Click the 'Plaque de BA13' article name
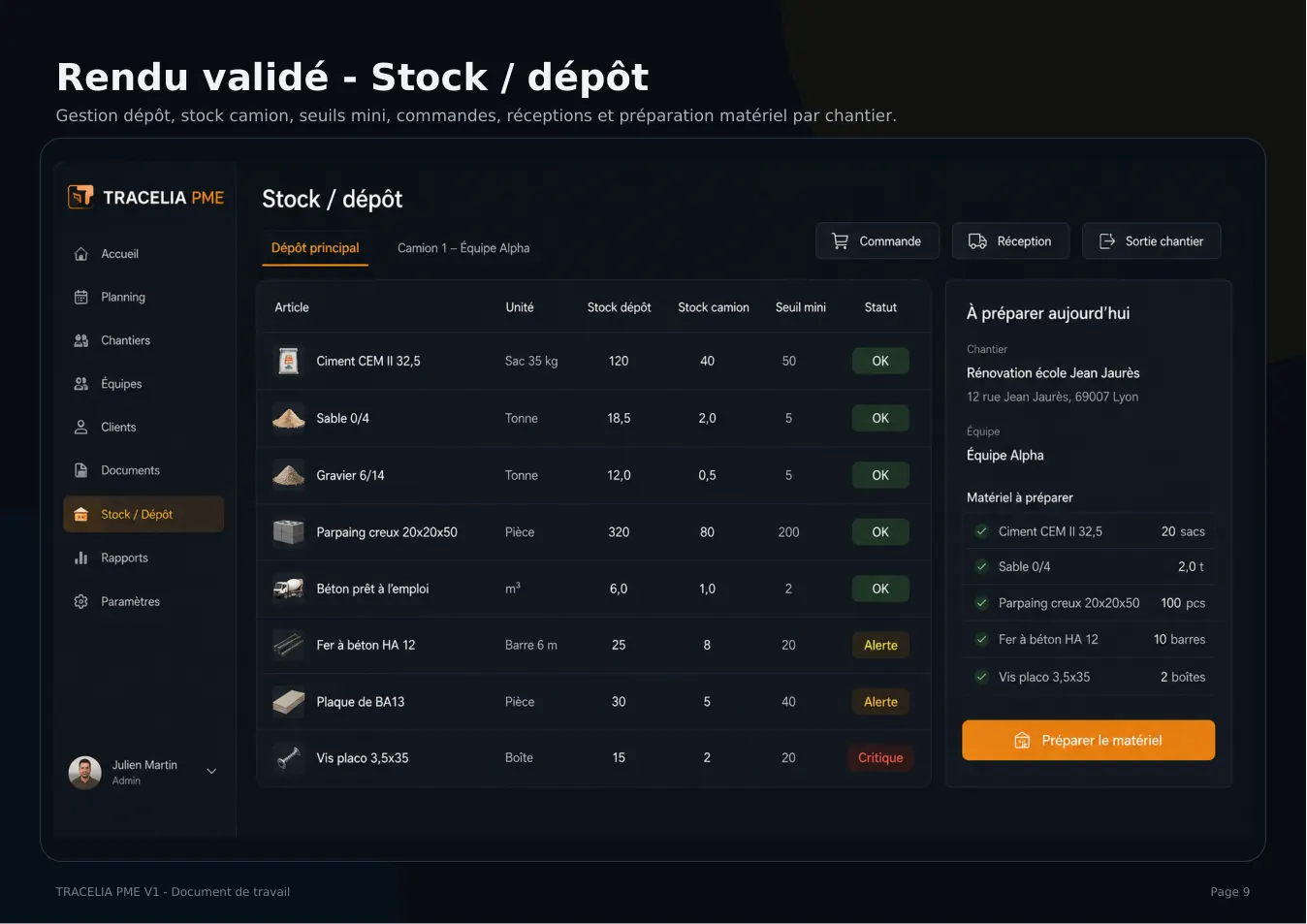 [361, 702]
